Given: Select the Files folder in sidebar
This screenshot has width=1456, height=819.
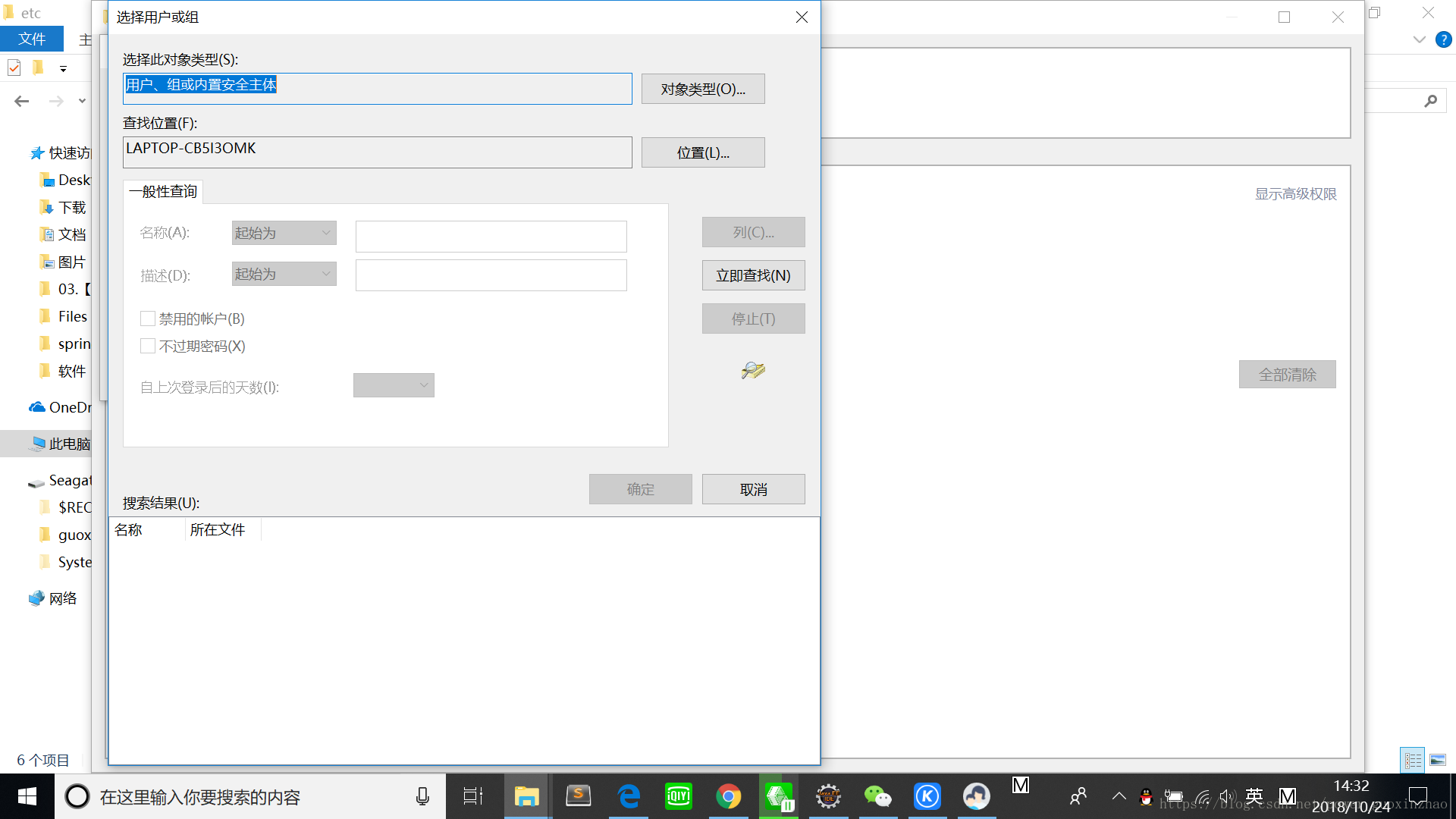Looking at the screenshot, I should (x=63, y=317).
